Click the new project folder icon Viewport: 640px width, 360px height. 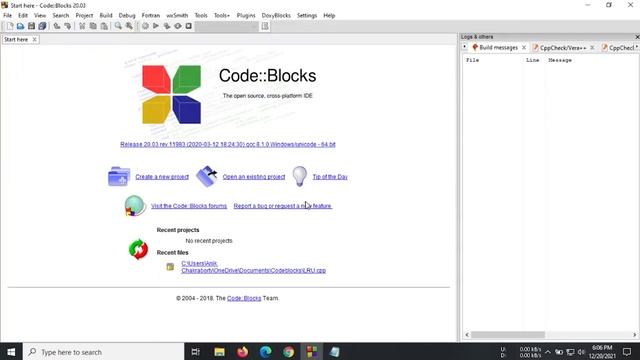click(119, 176)
